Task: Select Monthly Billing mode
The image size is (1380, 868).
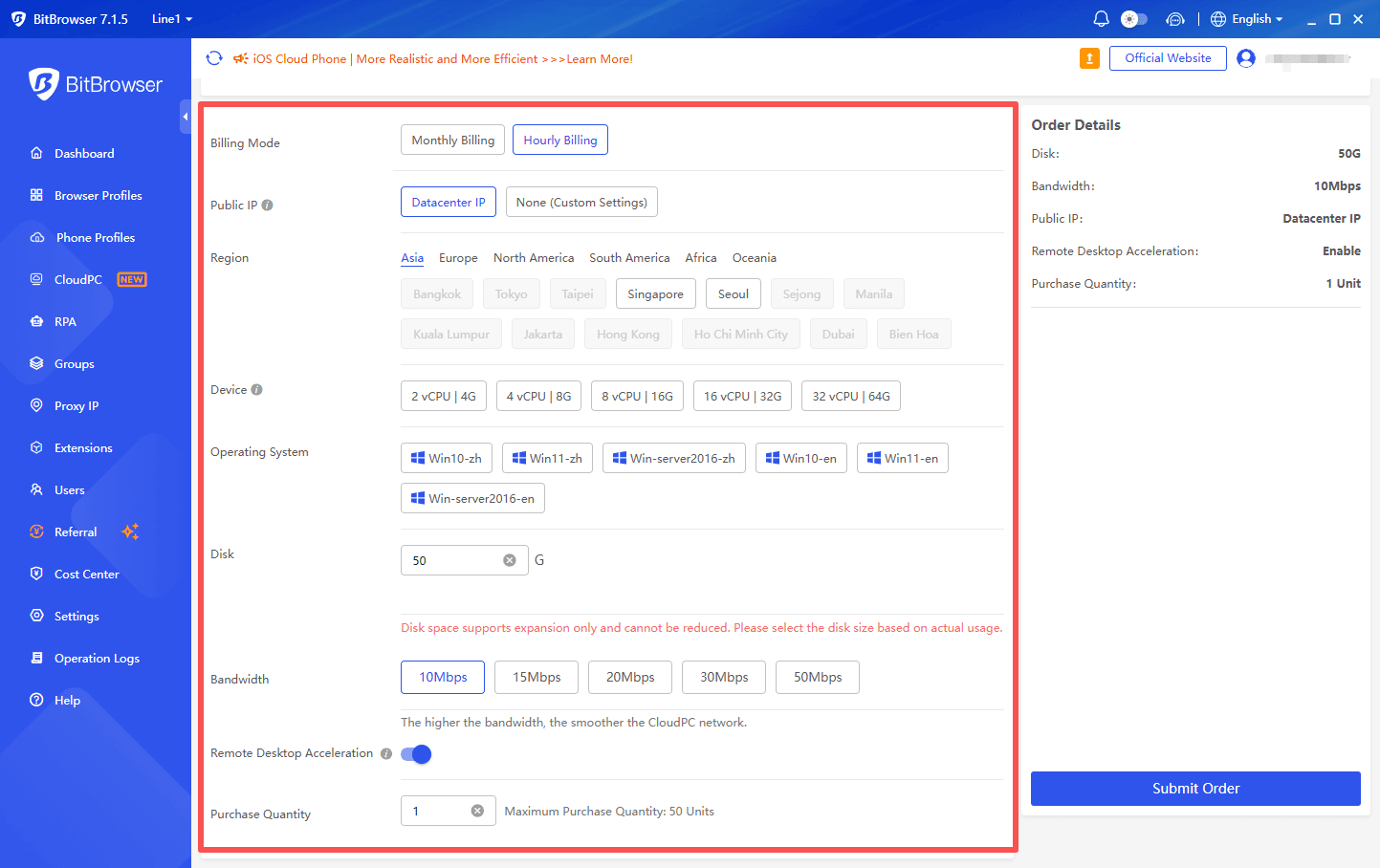Action: pos(453,140)
